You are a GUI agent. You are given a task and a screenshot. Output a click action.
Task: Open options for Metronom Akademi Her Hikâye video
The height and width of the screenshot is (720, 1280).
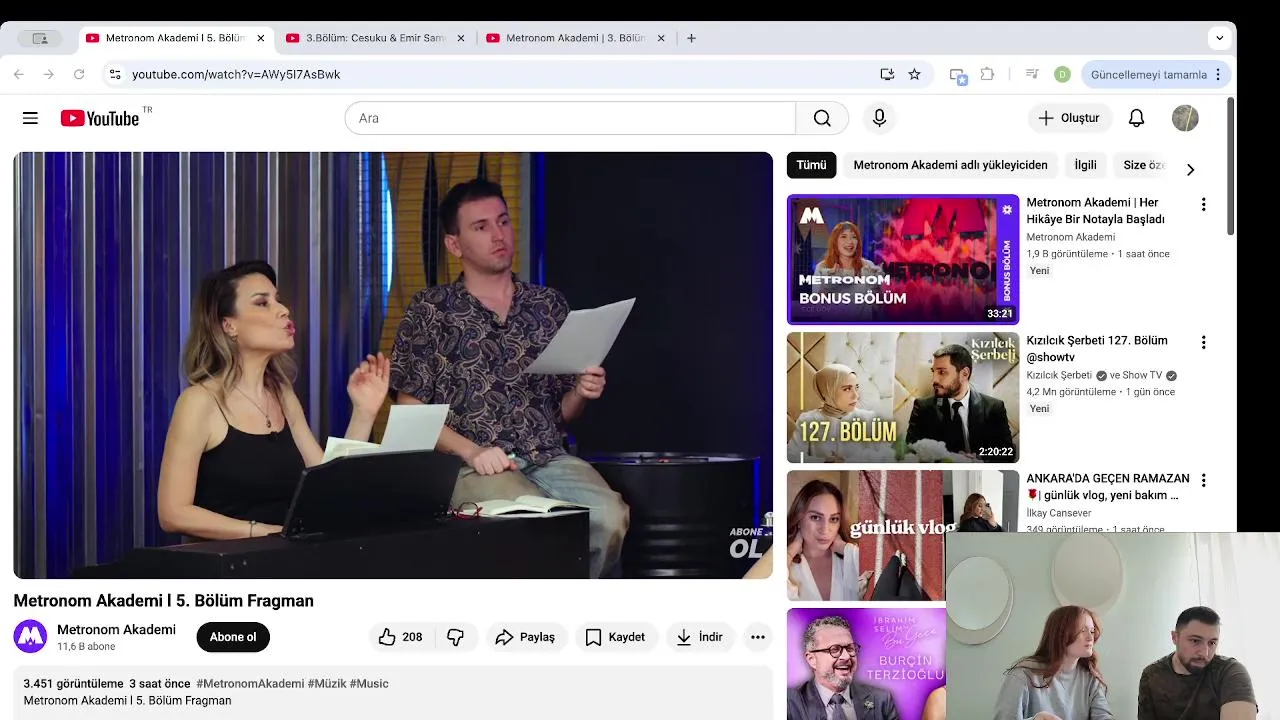point(1203,204)
